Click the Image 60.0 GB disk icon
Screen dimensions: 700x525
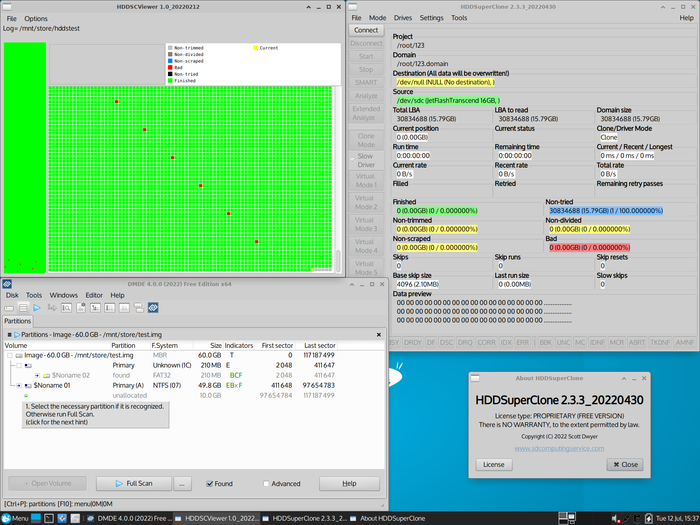click(x=19, y=355)
